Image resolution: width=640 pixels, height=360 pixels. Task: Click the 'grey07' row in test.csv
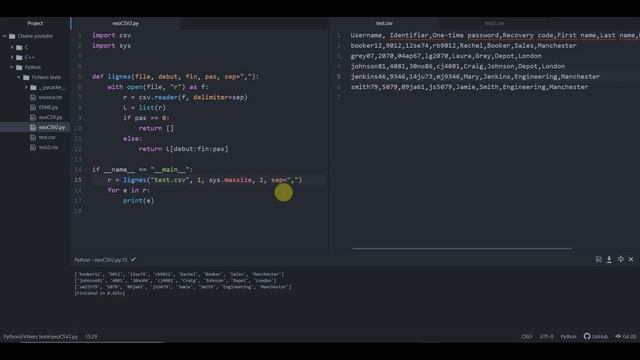446,56
